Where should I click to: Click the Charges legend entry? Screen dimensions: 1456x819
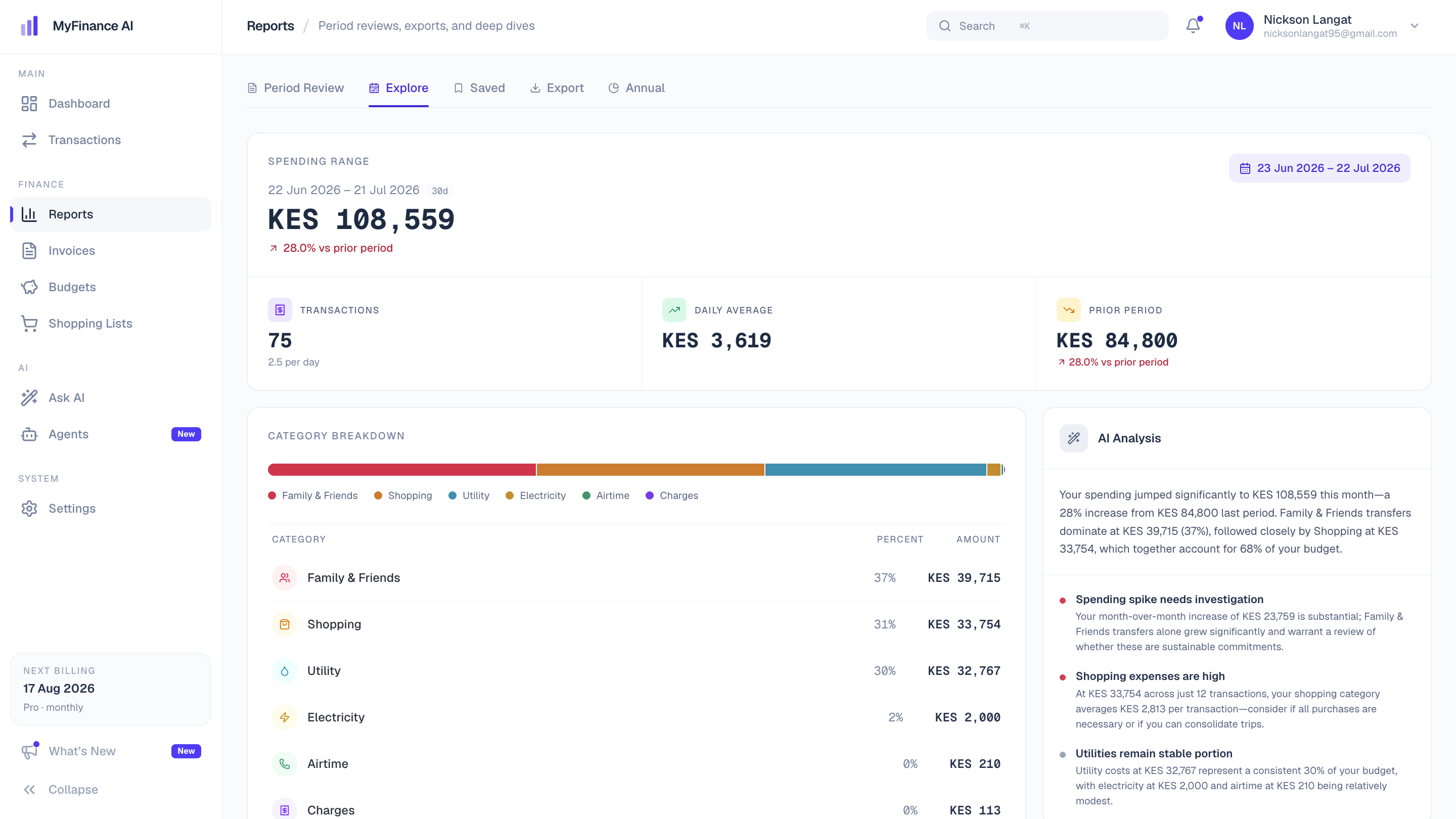coord(671,495)
